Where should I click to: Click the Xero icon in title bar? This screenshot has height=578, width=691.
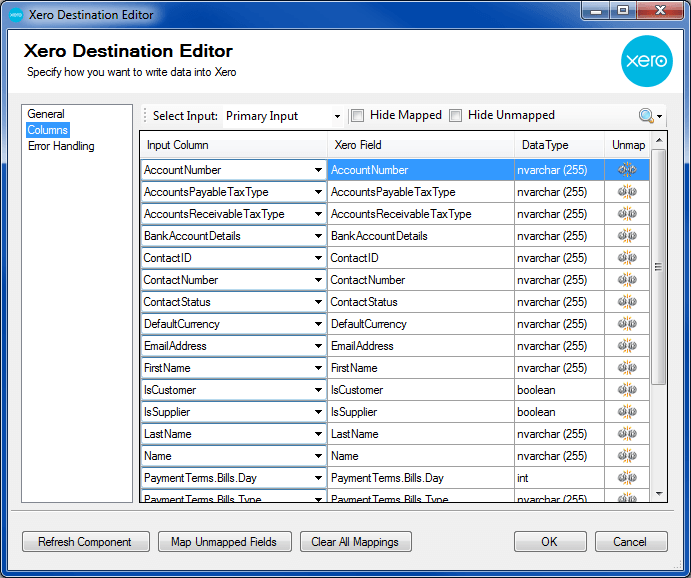point(16,15)
